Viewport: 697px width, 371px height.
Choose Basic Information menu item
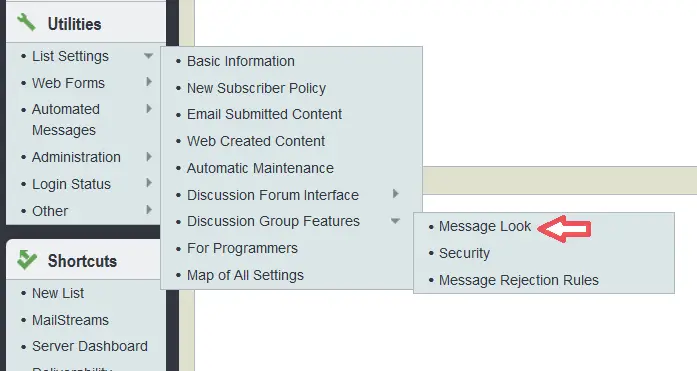point(240,61)
